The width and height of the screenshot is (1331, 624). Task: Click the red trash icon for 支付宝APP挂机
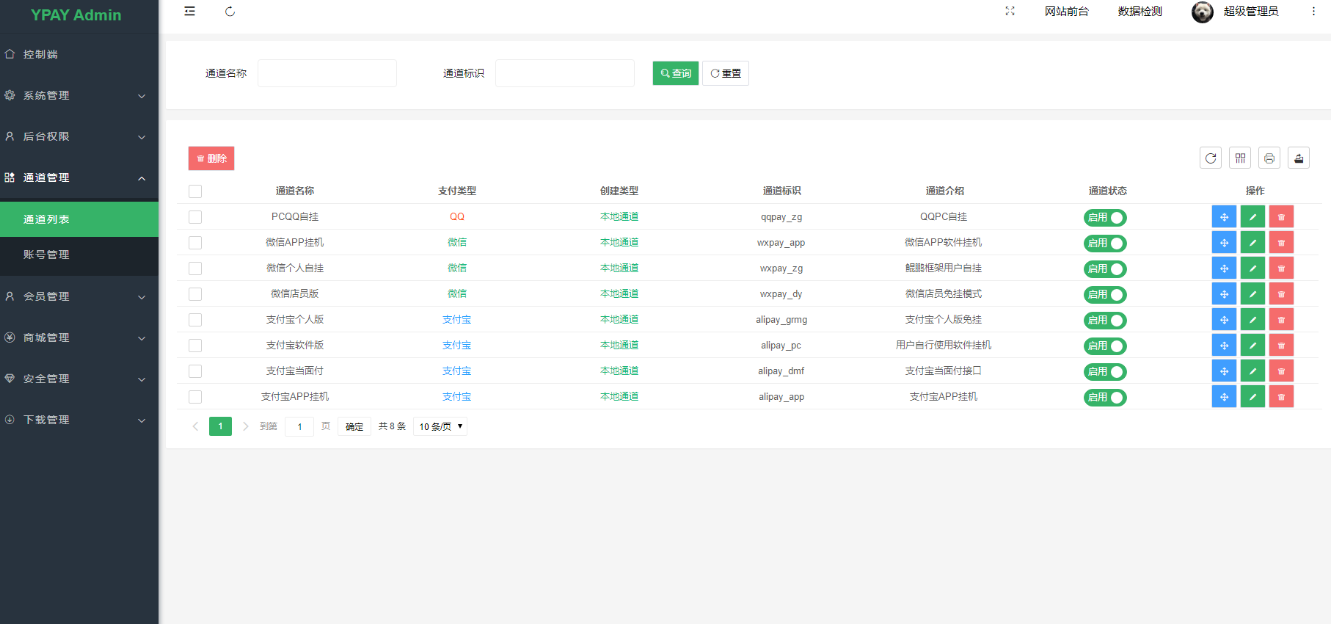[1281, 396]
